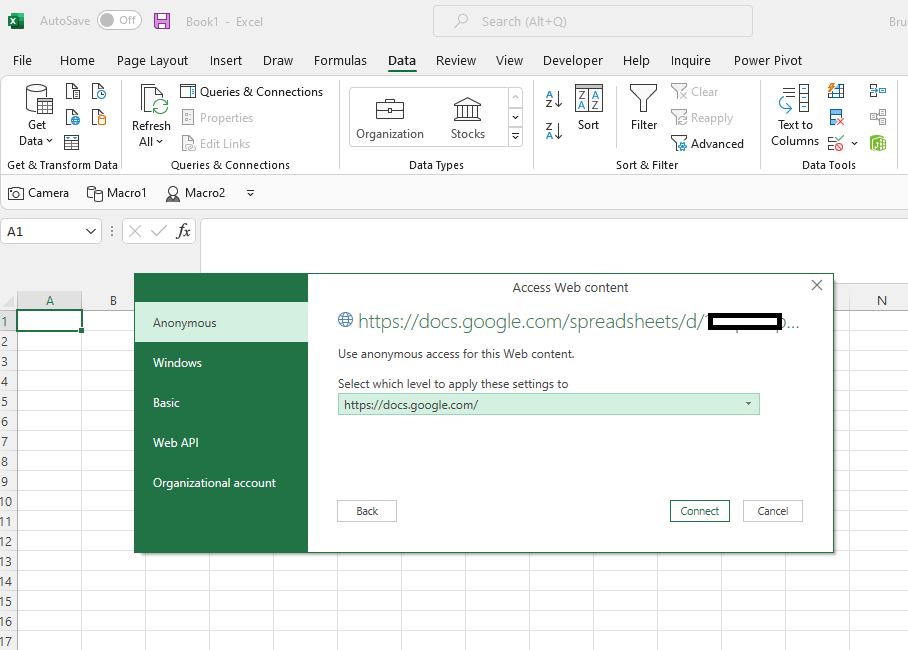Open Customize Quick Access Toolbar dropdown
Image resolution: width=908 pixels, height=650 pixels.
click(x=250, y=193)
